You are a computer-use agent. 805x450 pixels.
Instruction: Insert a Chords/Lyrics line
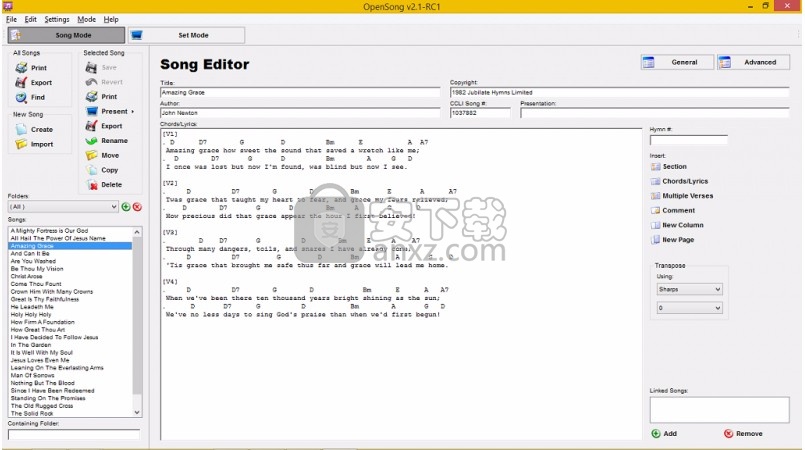(679, 181)
